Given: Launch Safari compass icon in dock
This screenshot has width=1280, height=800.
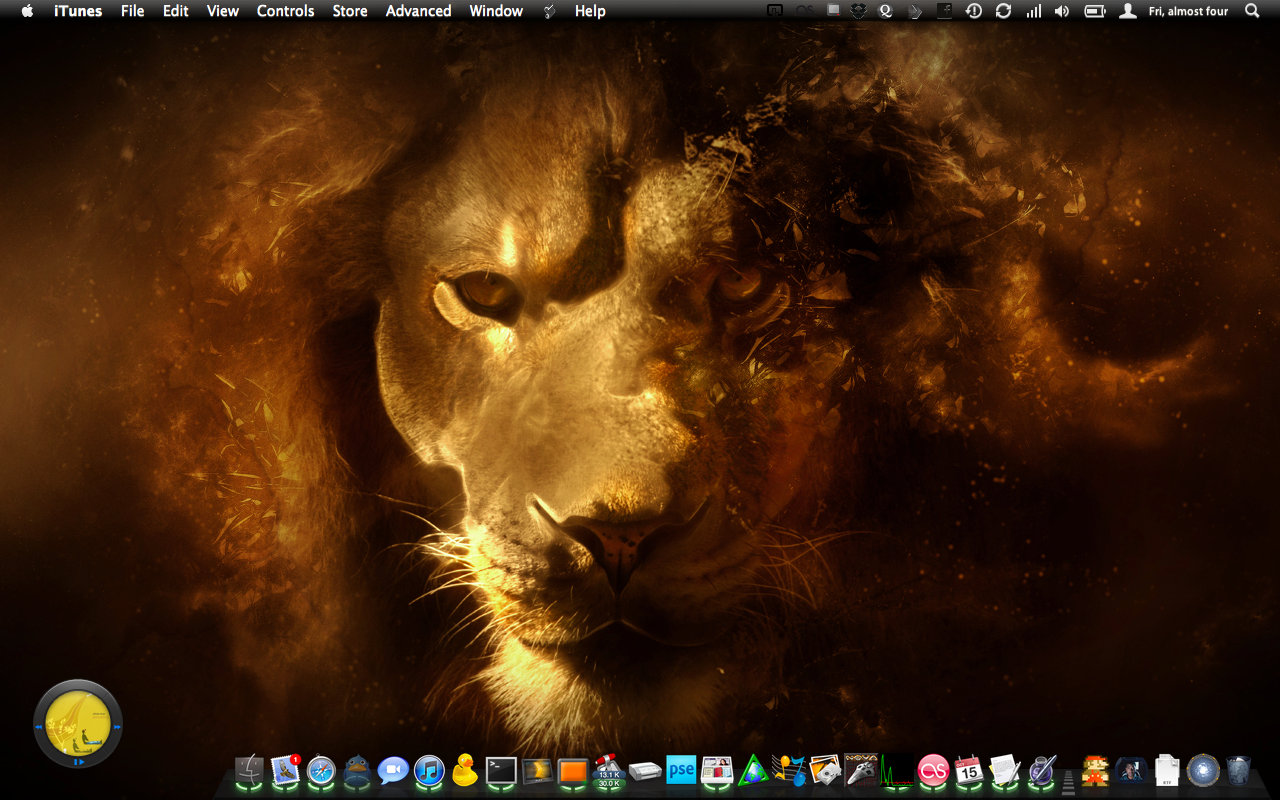Looking at the screenshot, I should 321,770.
